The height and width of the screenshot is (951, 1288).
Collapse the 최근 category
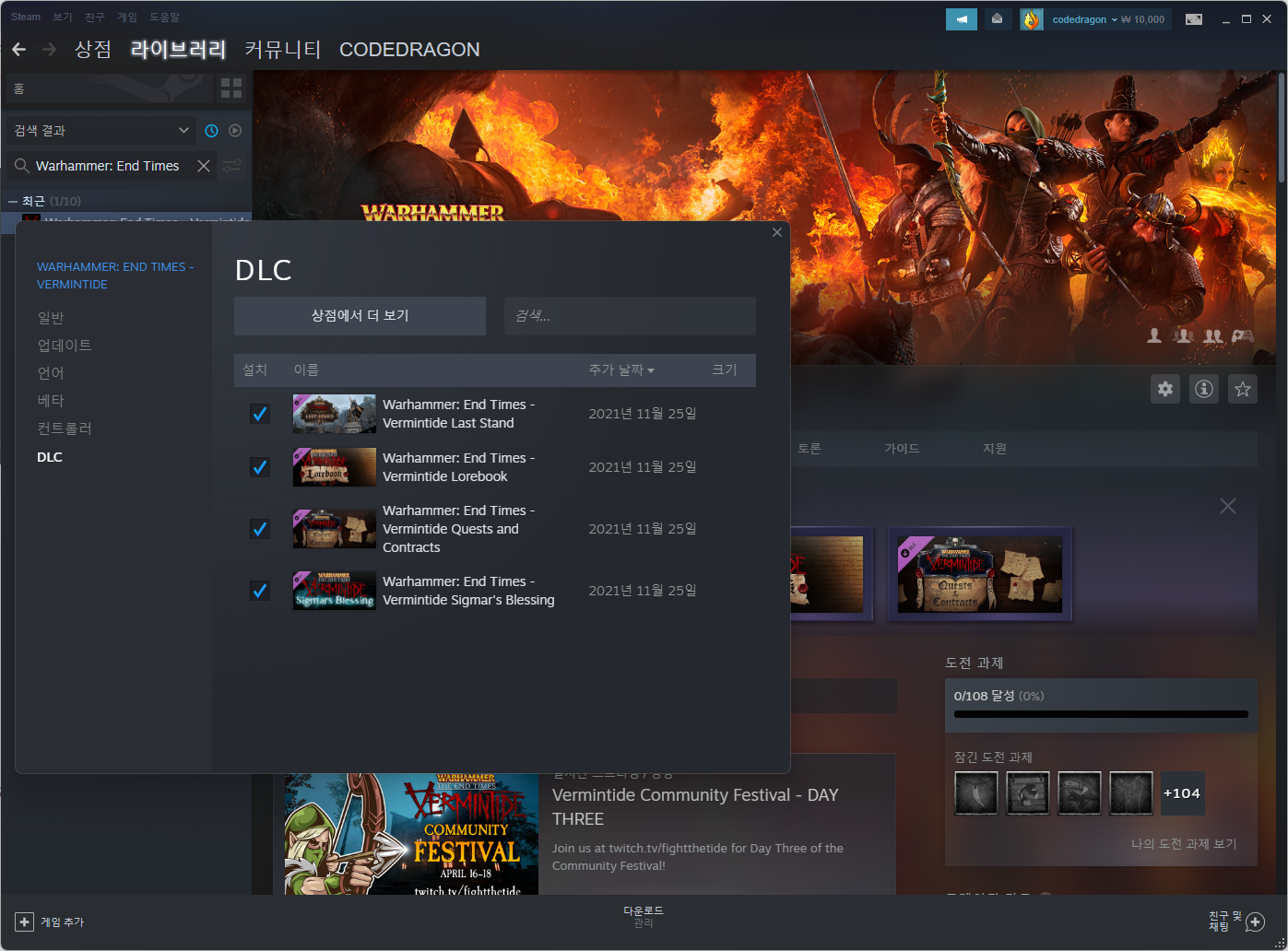pos(11,201)
